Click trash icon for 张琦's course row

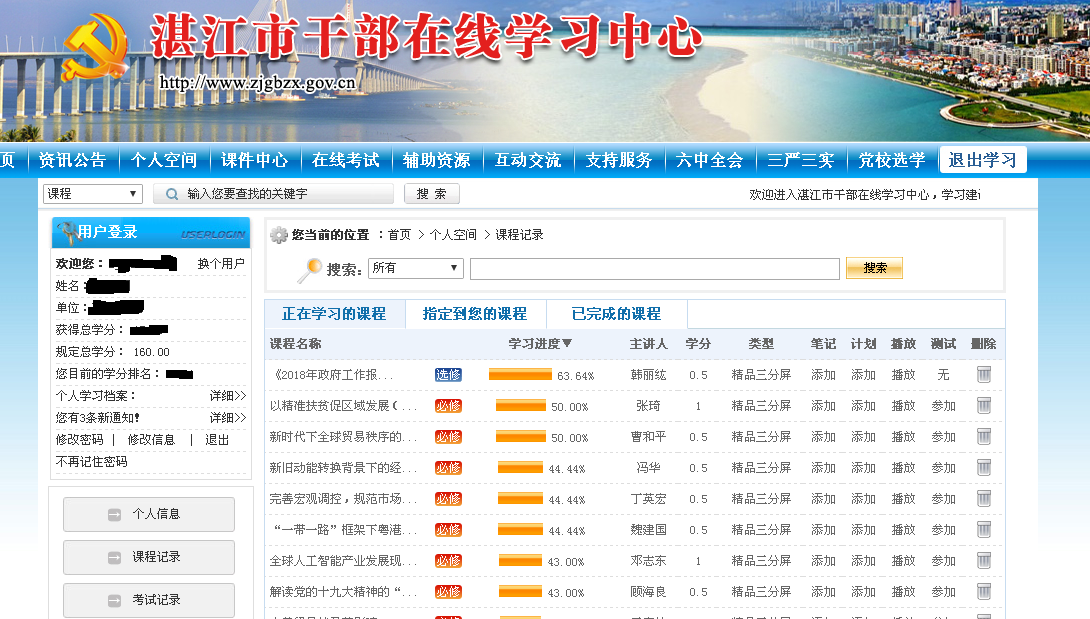[x=983, y=406]
